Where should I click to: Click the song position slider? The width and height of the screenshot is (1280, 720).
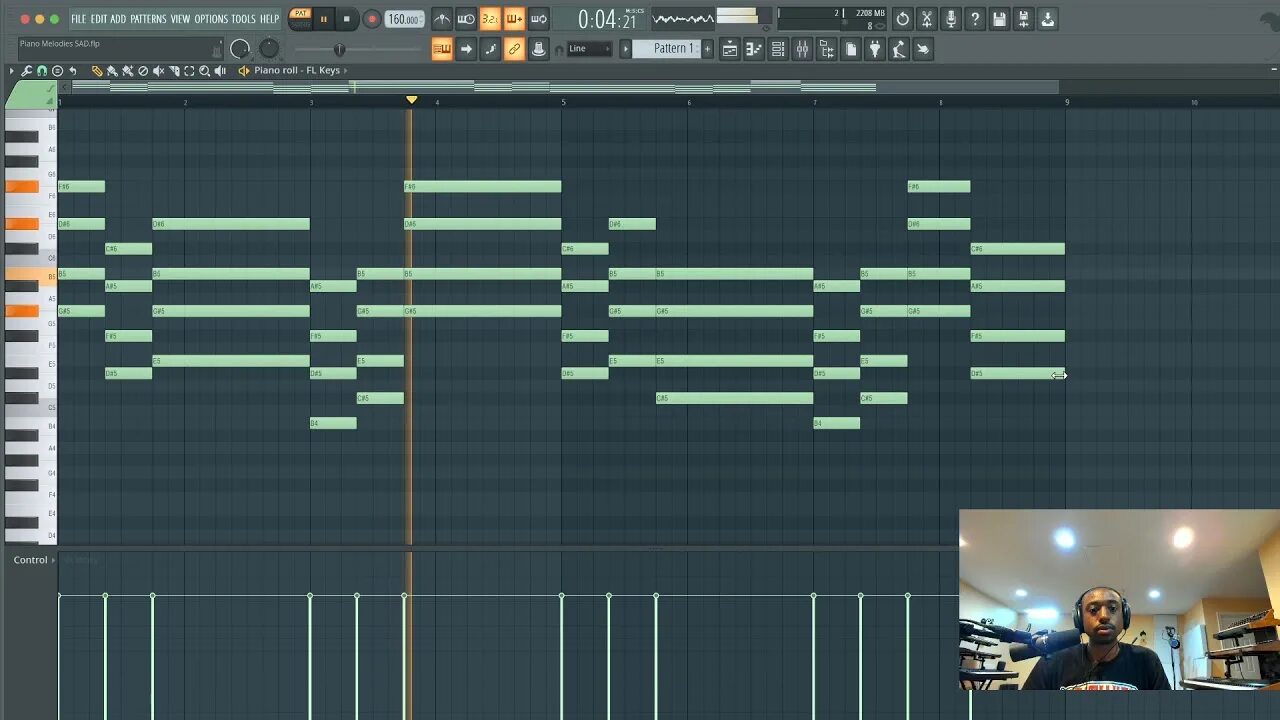click(x=340, y=49)
